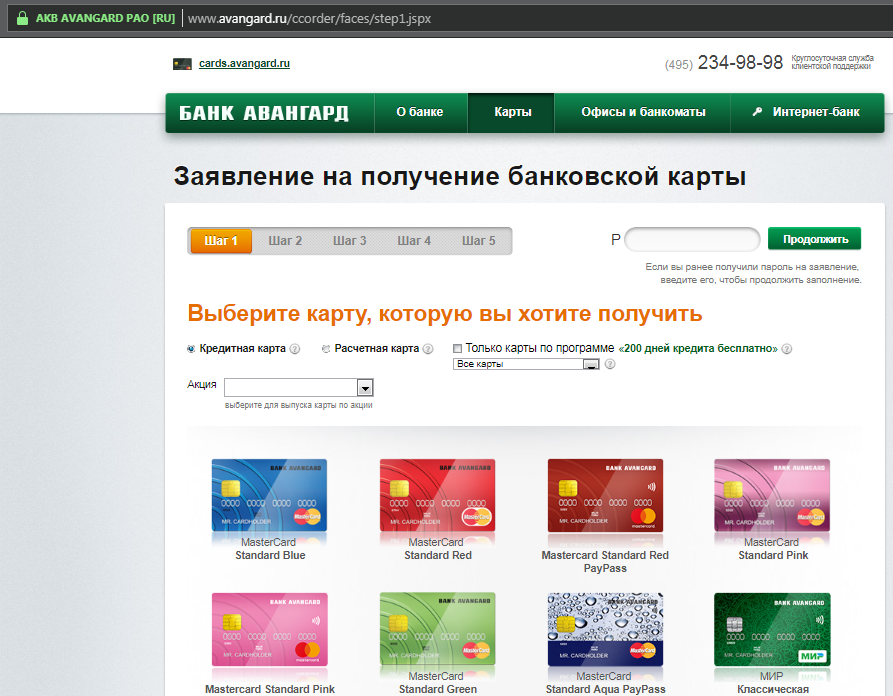
Task: Choose the МИР Классическая card image
Action: click(x=772, y=629)
